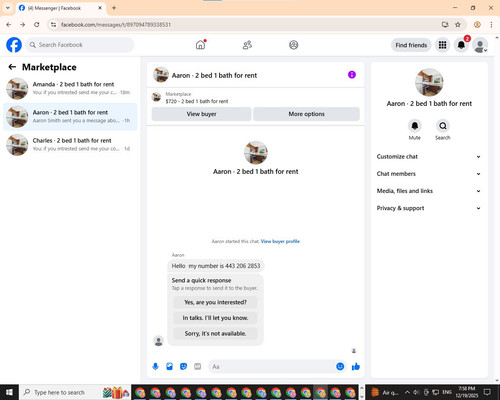Open the Windows notification center
The width and height of the screenshot is (500, 400).
pyautogui.click(x=487, y=392)
